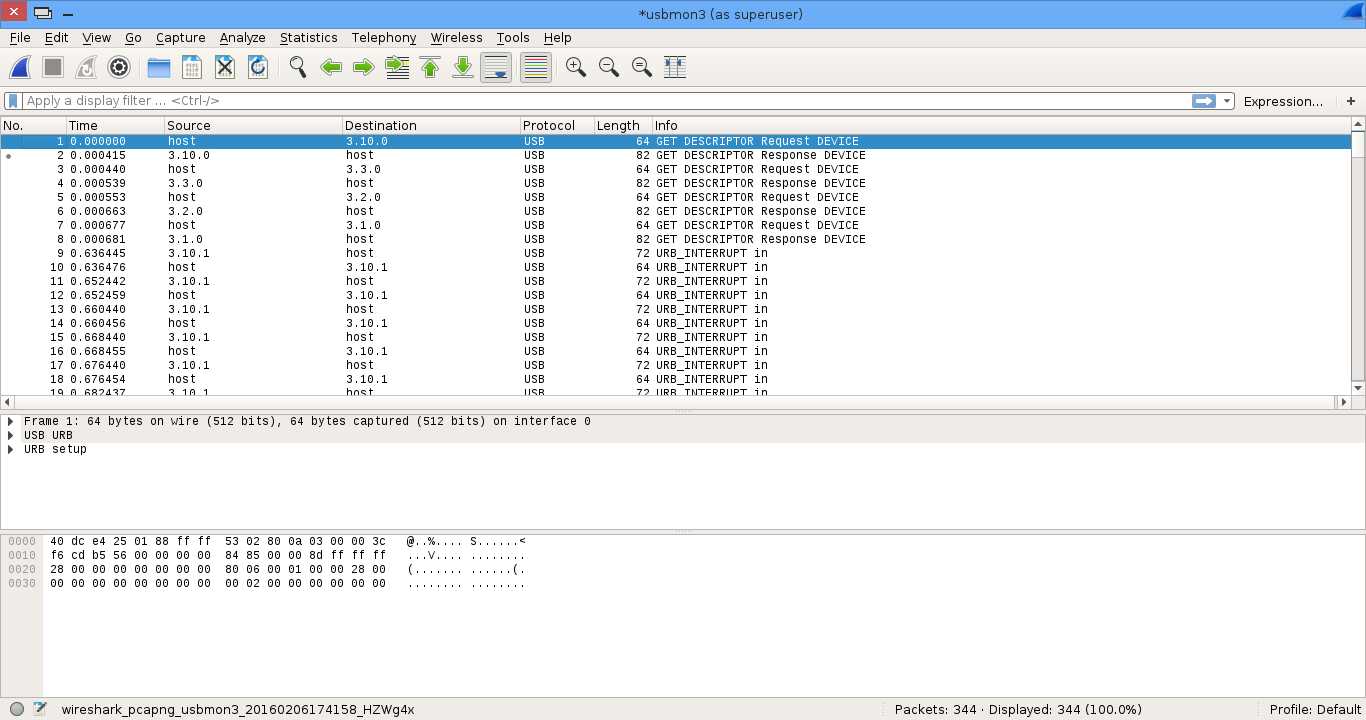Image resolution: width=1366 pixels, height=720 pixels.
Task: Click the display filter bookmark icon
Action: point(13,101)
